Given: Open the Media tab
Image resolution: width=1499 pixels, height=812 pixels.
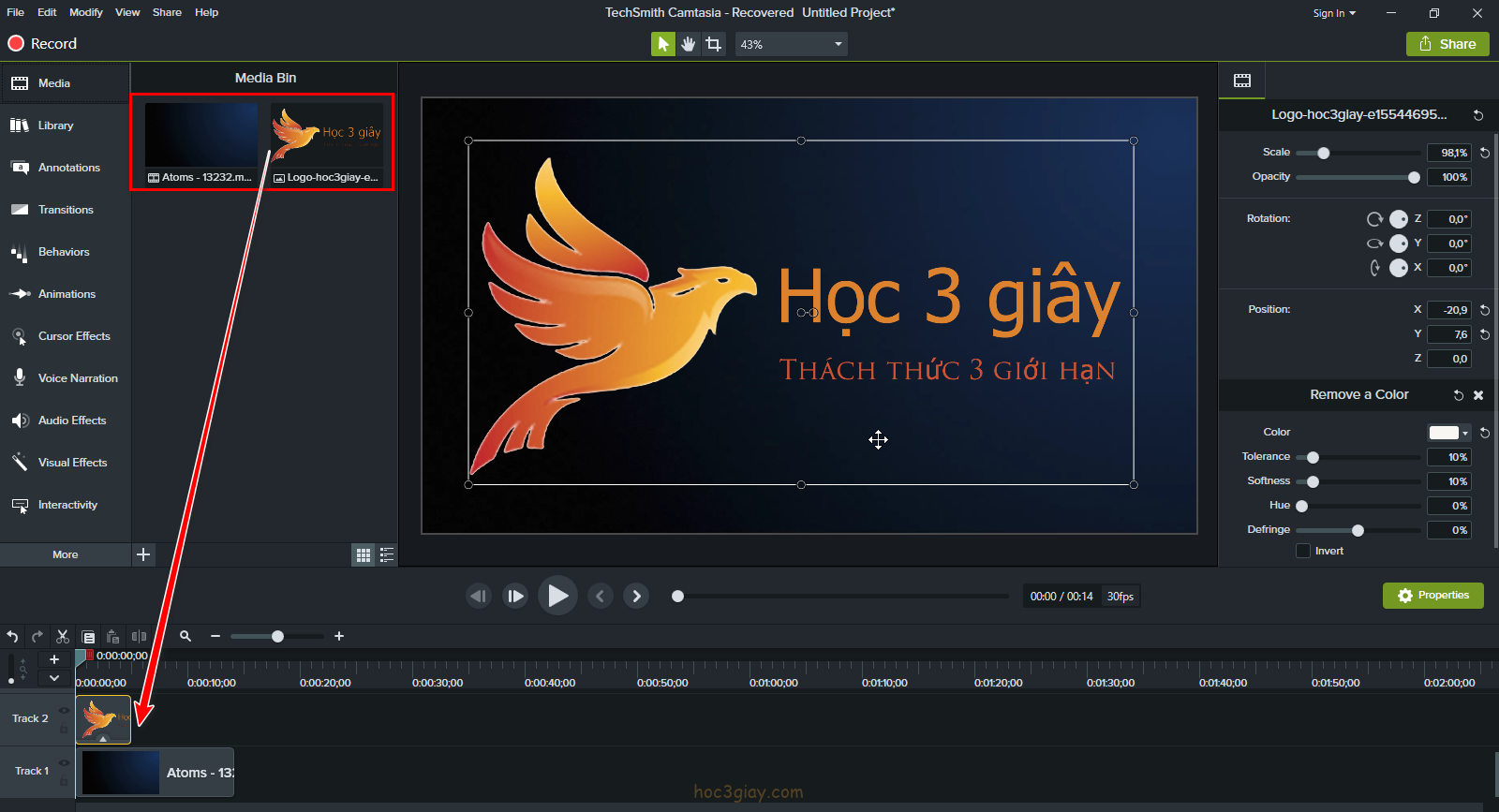Looking at the screenshot, I should click(65, 83).
